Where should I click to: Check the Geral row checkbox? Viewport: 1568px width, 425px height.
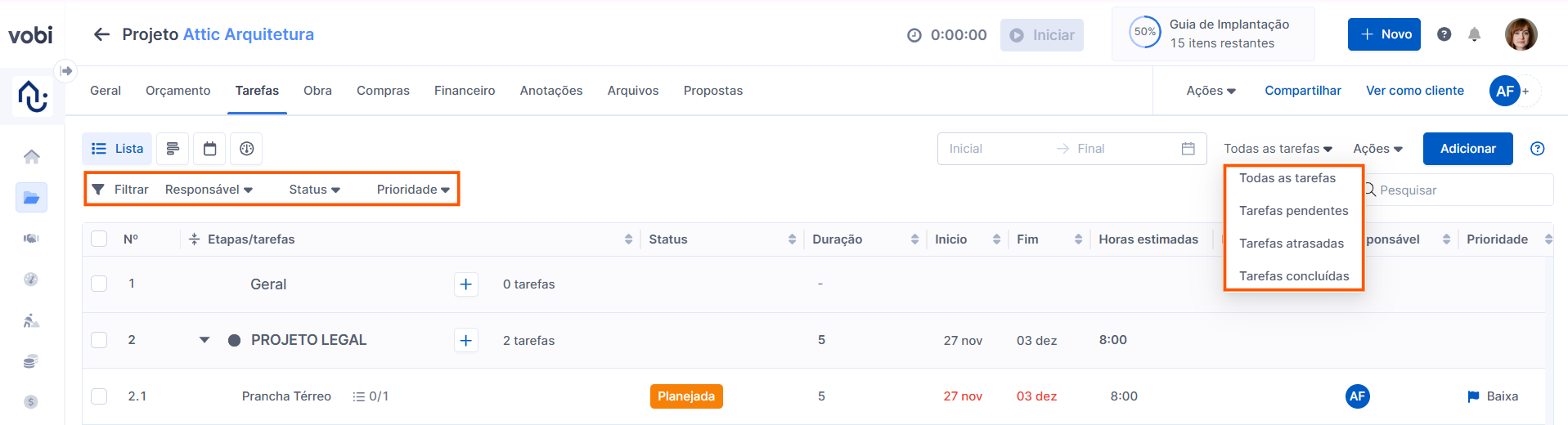[x=99, y=284]
